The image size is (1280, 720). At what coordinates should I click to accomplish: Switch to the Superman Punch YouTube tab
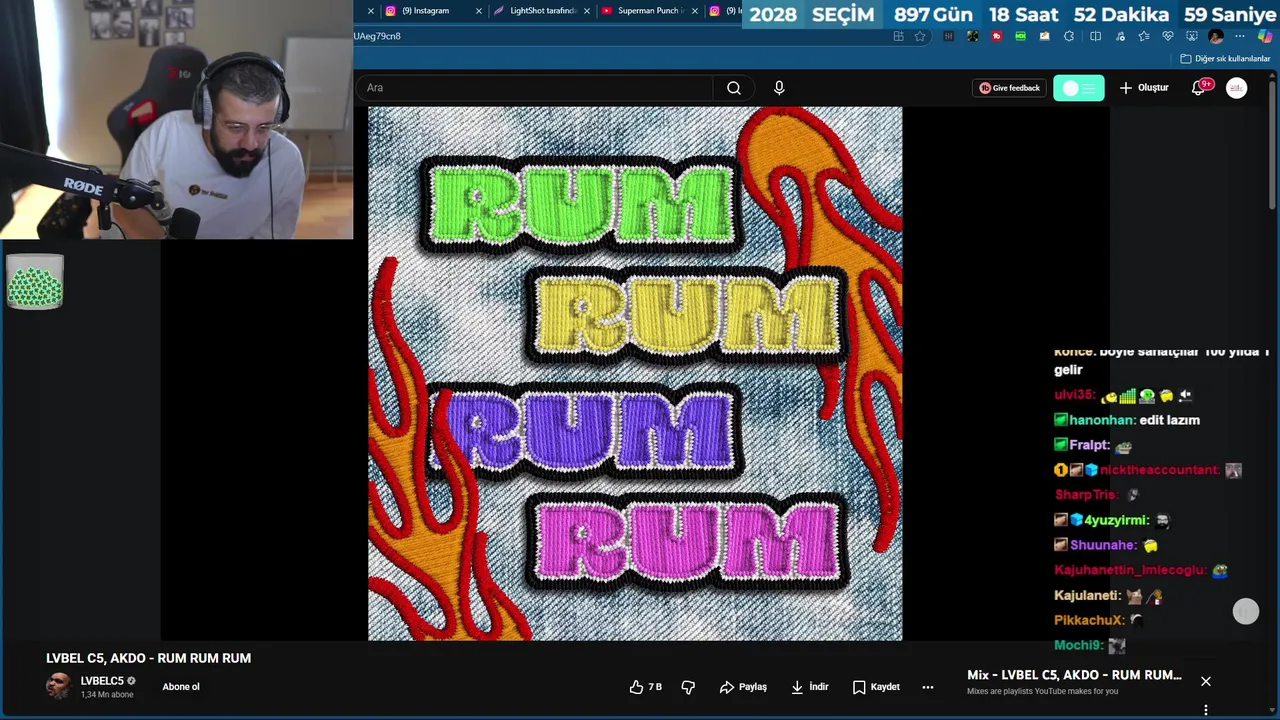point(649,11)
